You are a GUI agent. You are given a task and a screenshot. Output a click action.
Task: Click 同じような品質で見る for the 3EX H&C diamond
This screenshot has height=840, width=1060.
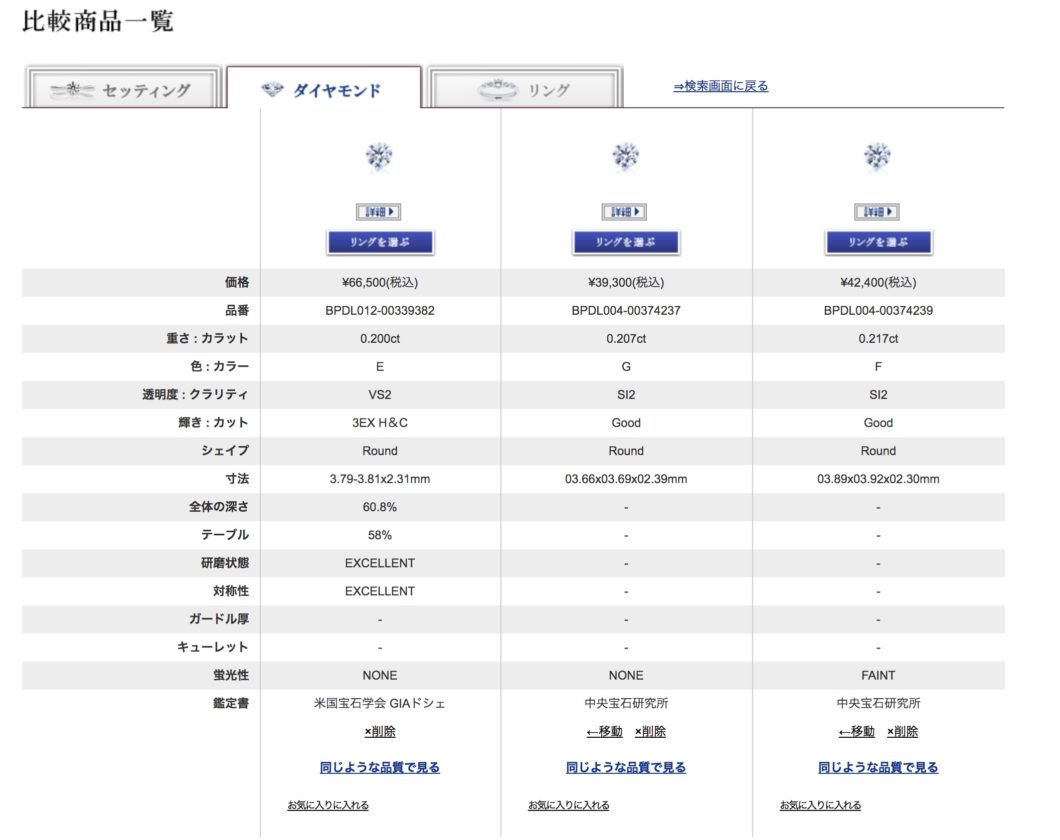tap(380, 768)
